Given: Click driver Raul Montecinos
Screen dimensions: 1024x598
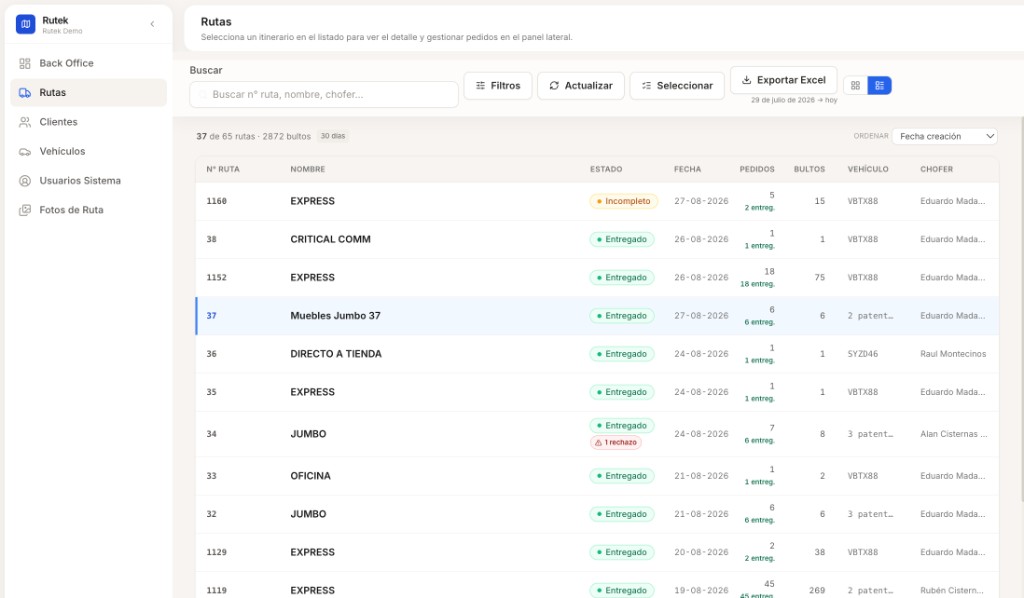Looking at the screenshot, I should coord(953,354).
